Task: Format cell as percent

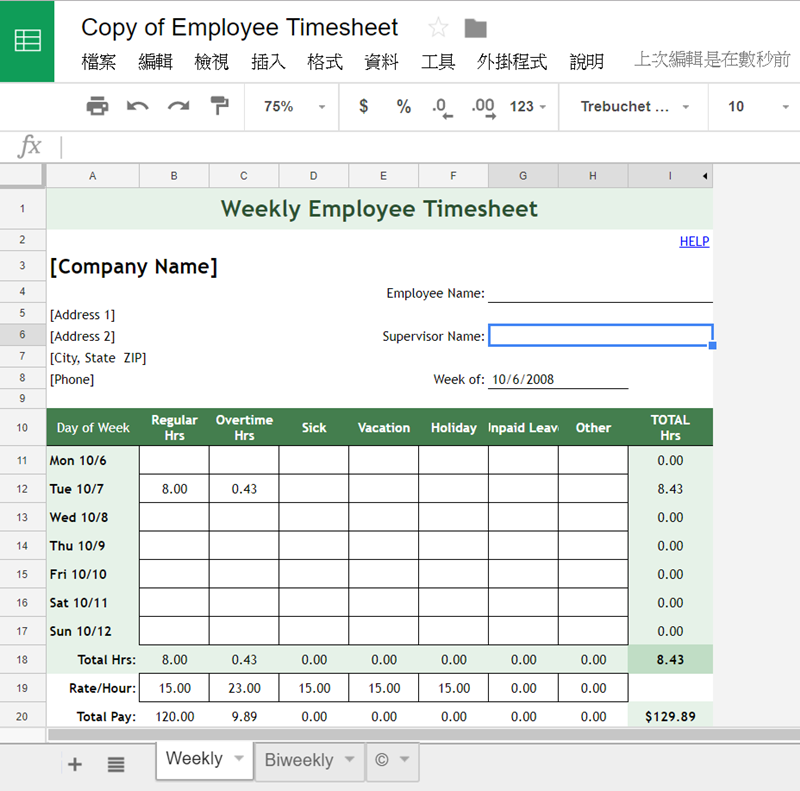Action: [x=404, y=106]
